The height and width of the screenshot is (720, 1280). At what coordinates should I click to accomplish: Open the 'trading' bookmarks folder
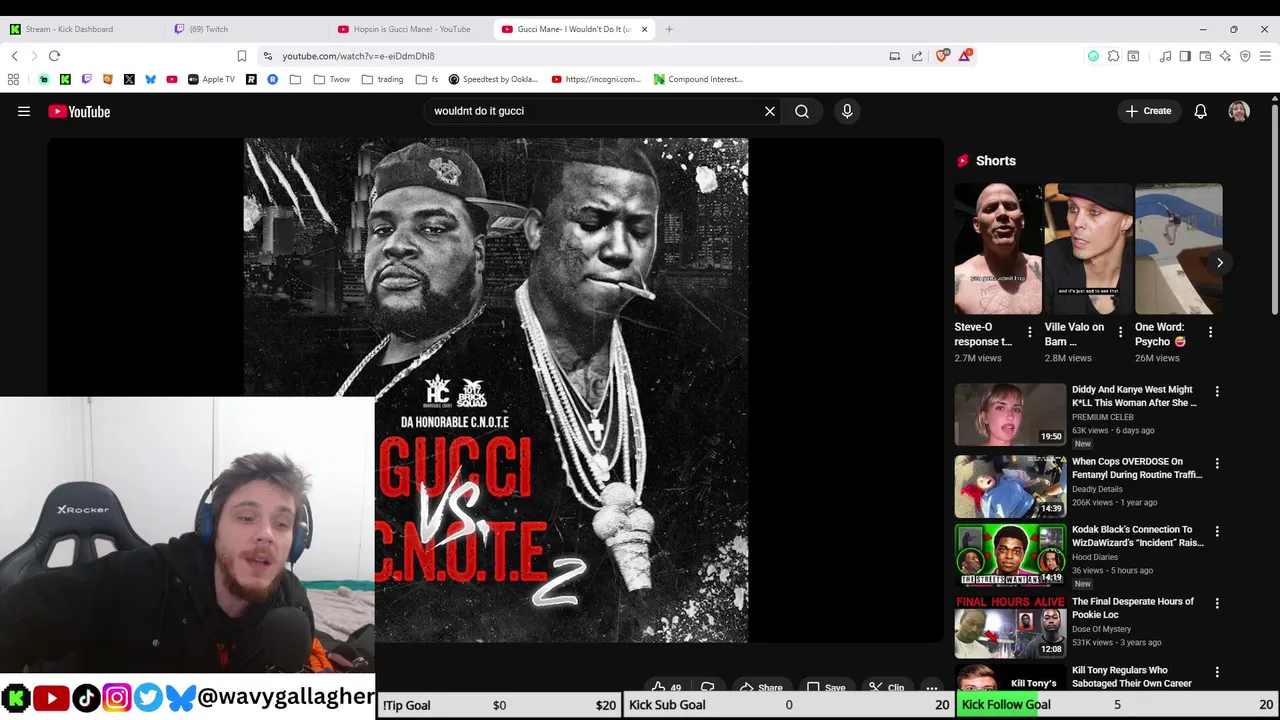(x=382, y=79)
